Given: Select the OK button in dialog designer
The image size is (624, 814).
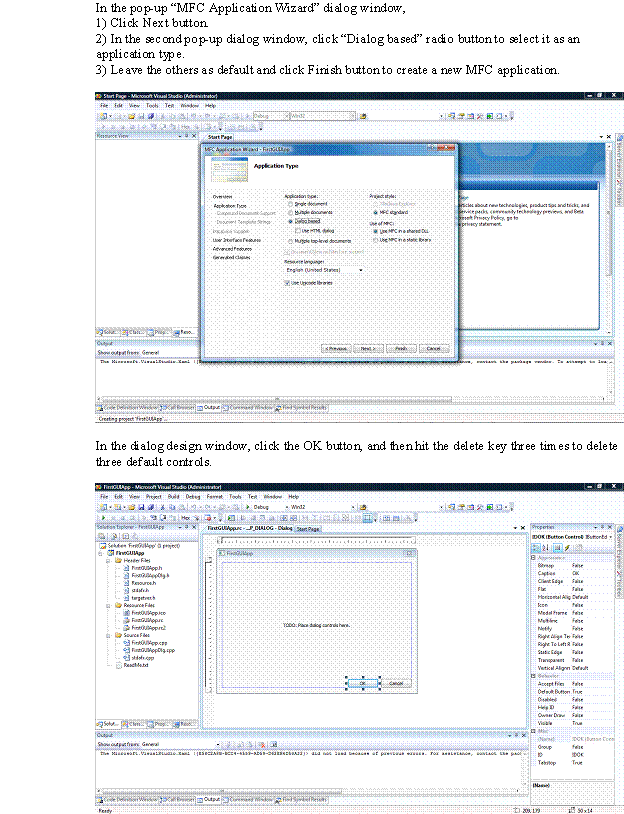Looking at the screenshot, I should click(362, 683).
